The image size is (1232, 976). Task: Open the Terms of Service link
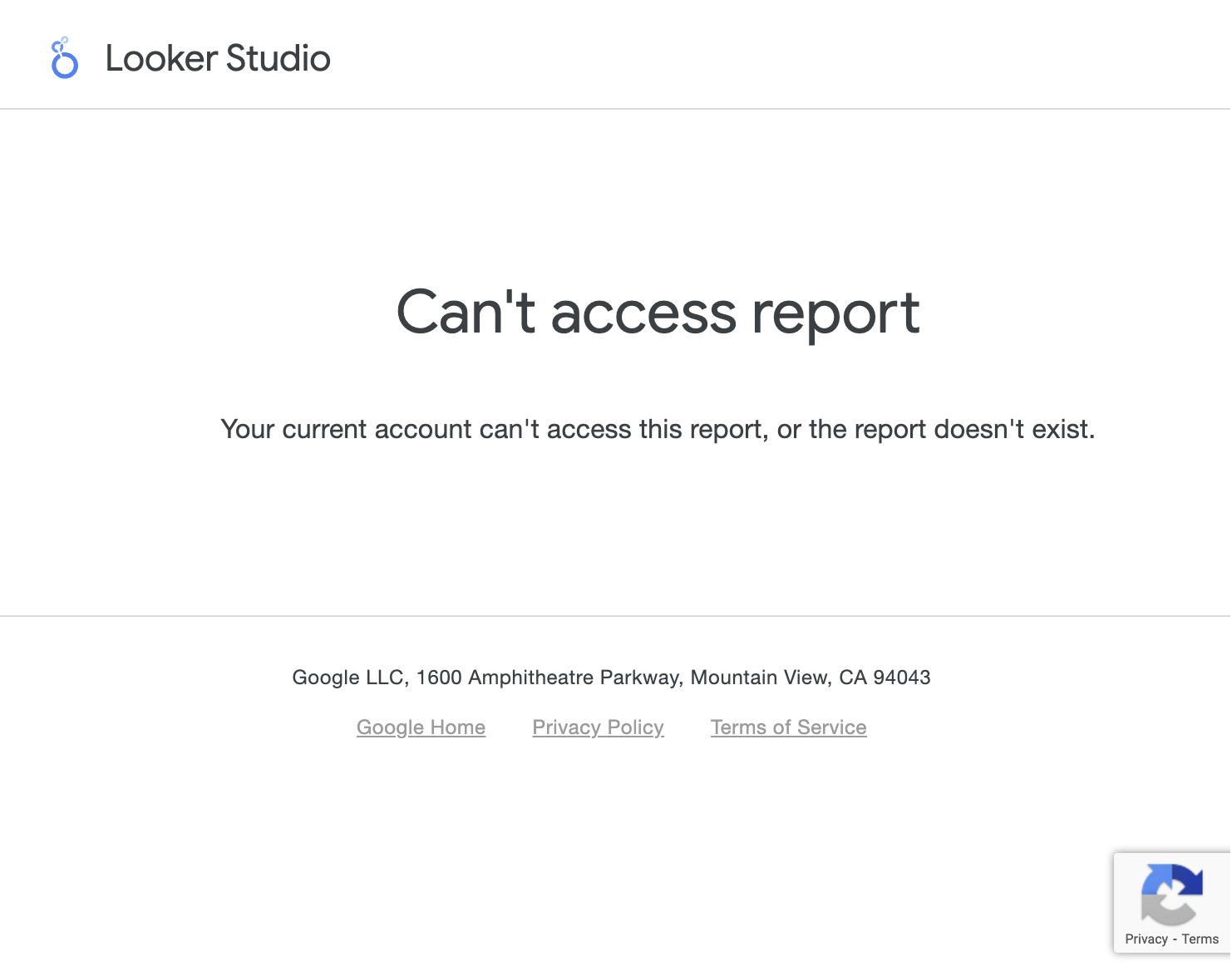pyautogui.click(x=788, y=727)
